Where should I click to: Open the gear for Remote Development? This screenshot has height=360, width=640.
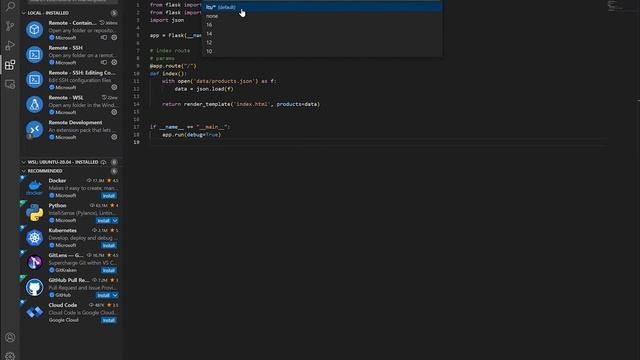pos(114,137)
